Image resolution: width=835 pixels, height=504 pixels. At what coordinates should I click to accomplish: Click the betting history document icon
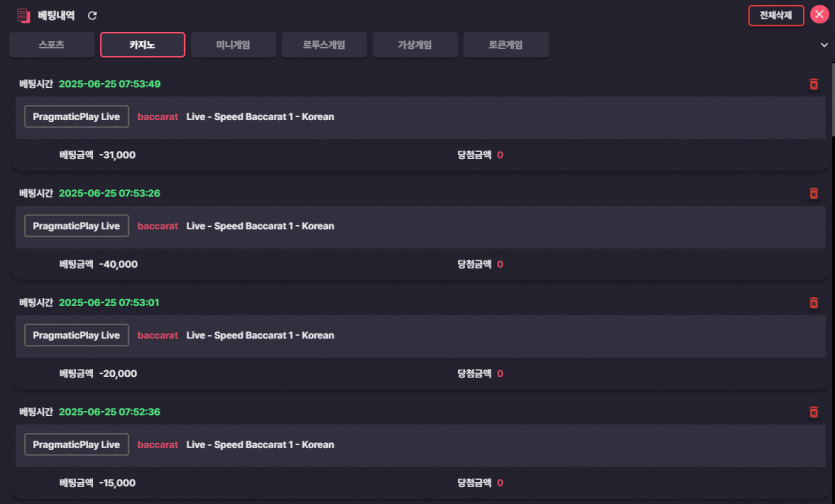pyautogui.click(x=23, y=15)
